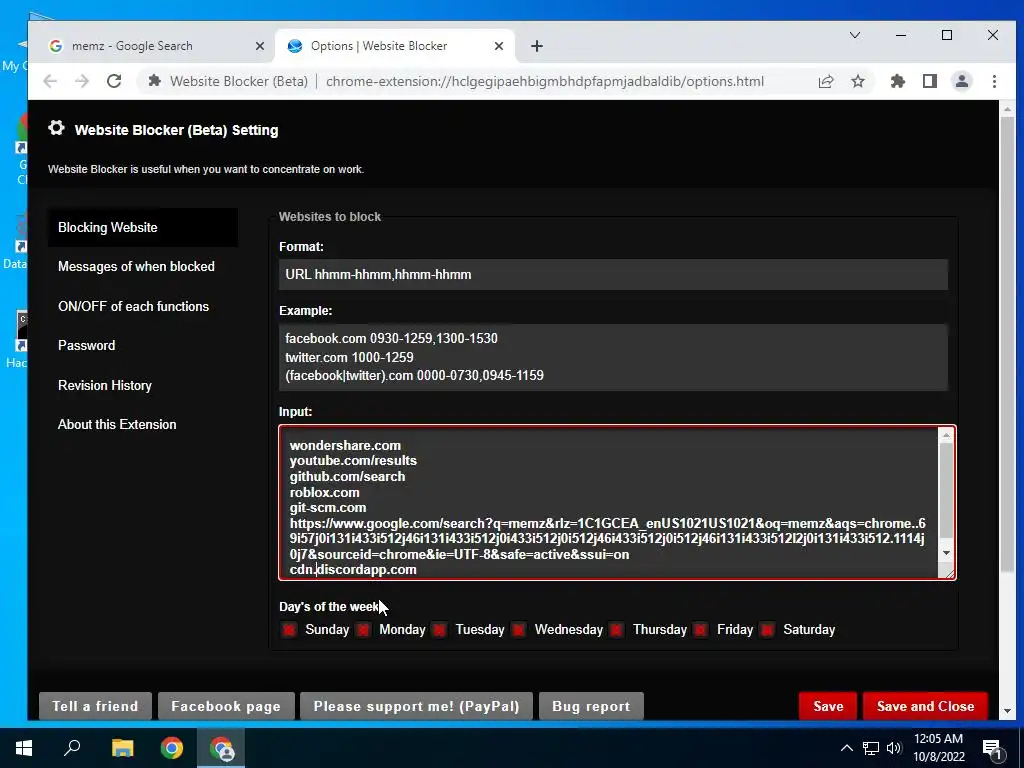Click the browser back arrow

coord(50,81)
